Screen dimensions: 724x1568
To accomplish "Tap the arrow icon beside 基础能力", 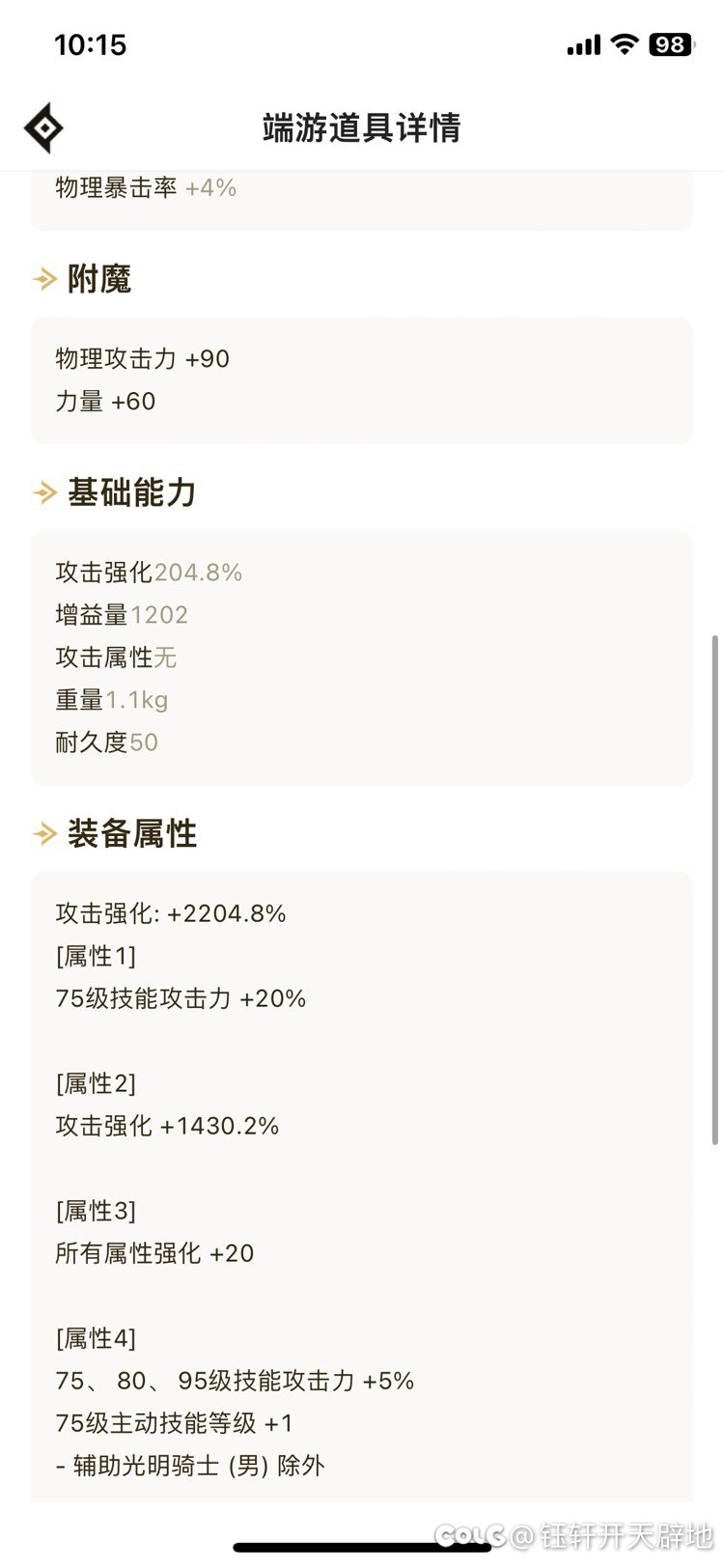I will [x=44, y=493].
